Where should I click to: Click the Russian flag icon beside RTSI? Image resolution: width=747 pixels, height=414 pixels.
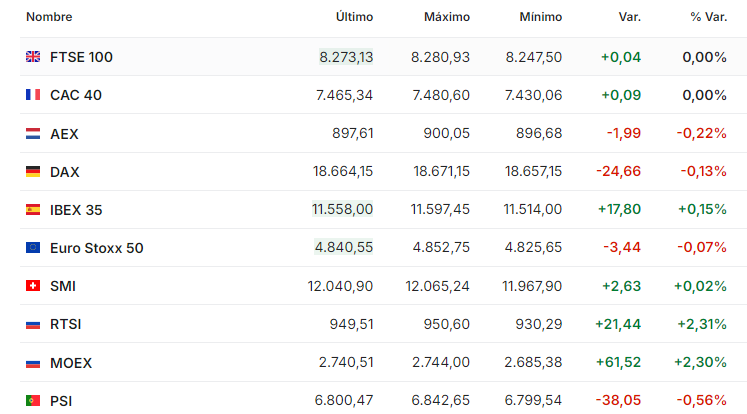[x=33, y=324]
